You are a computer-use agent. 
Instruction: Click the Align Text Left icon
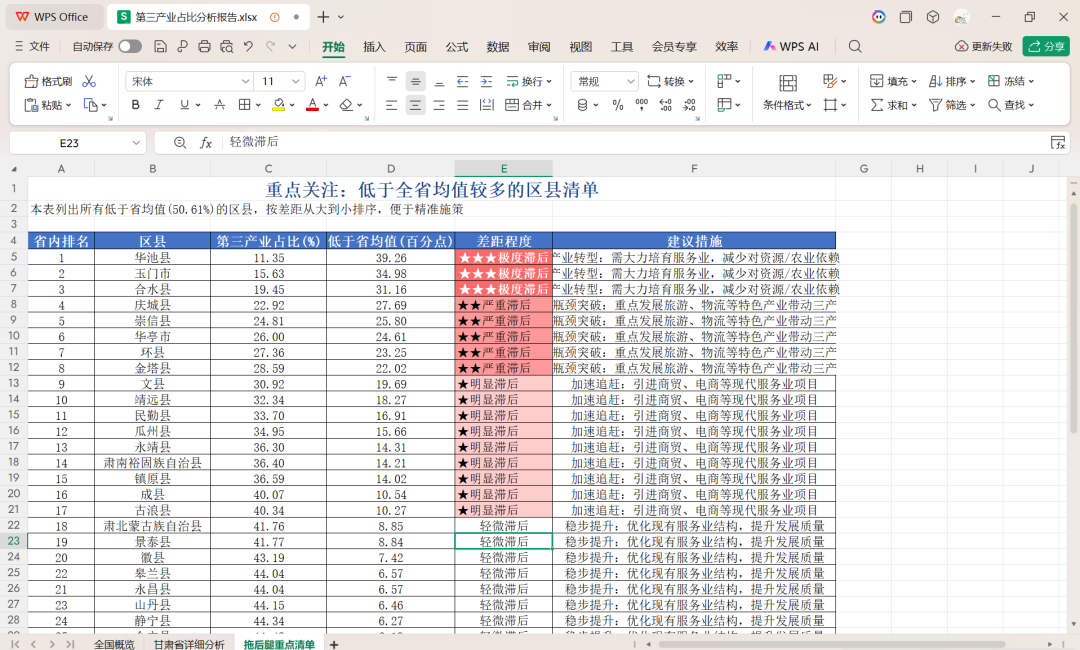(392, 105)
